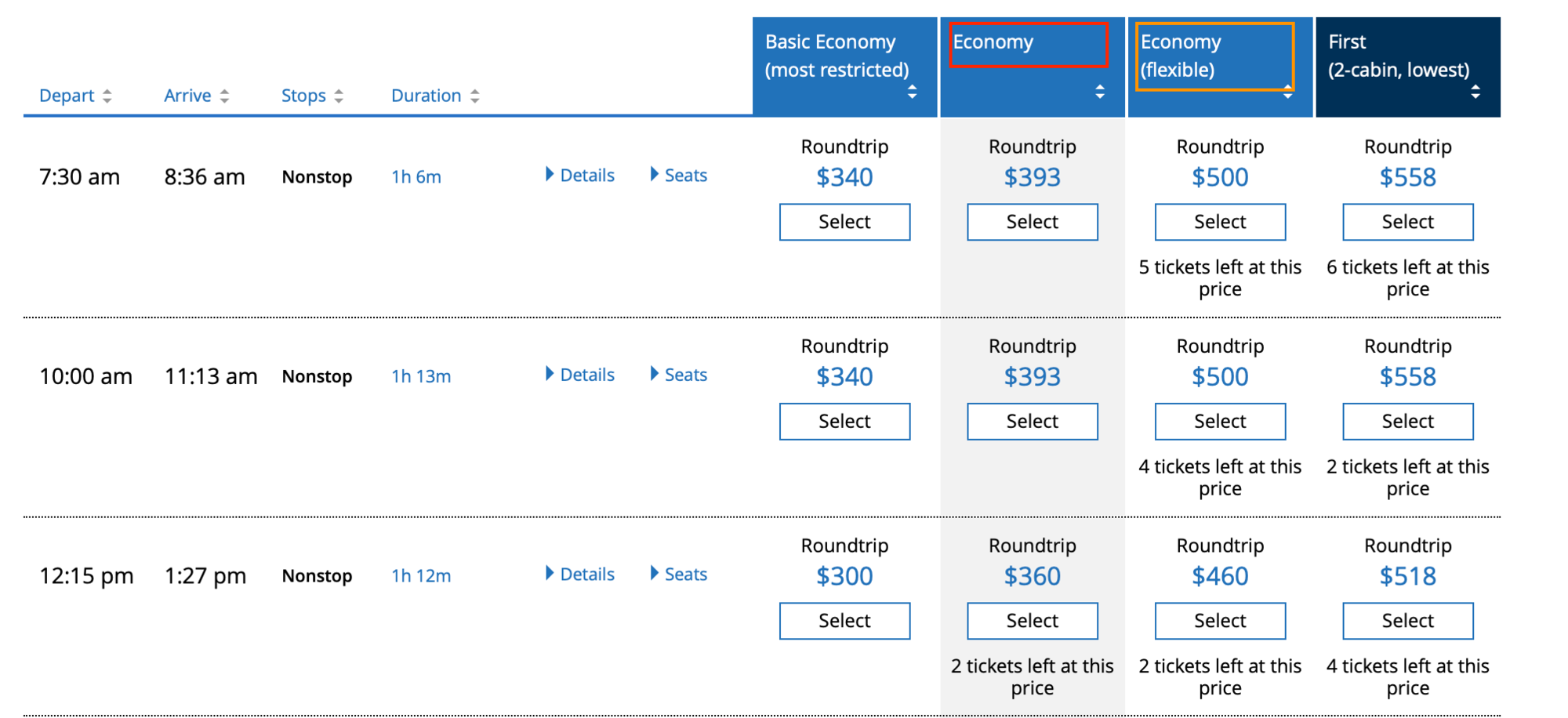
Task: Sort Economy (flexible) column arrows
Action: point(1287,92)
